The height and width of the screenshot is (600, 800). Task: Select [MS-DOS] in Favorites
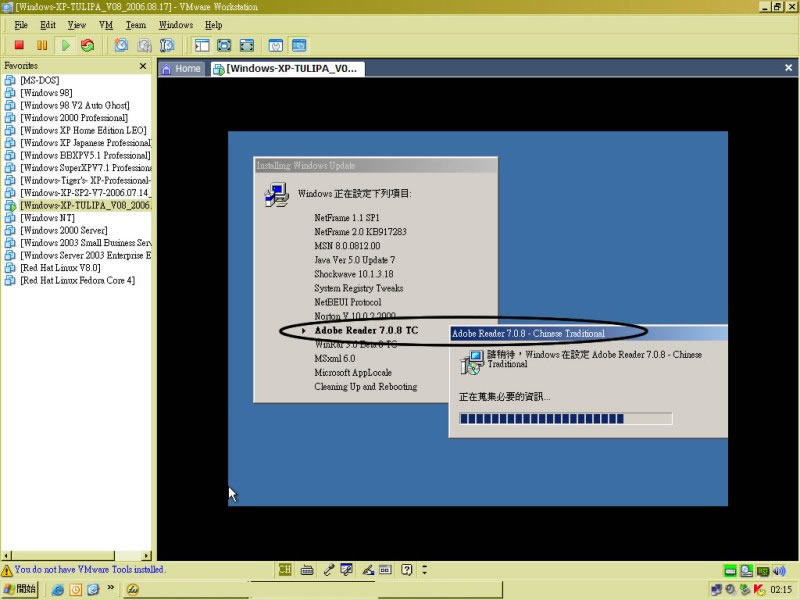[39, 80]
